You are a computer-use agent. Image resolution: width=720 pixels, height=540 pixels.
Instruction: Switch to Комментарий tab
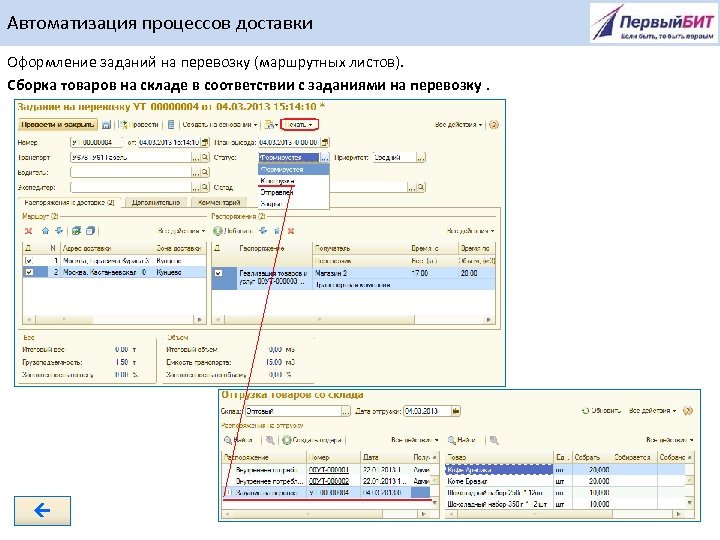[219, 202]
